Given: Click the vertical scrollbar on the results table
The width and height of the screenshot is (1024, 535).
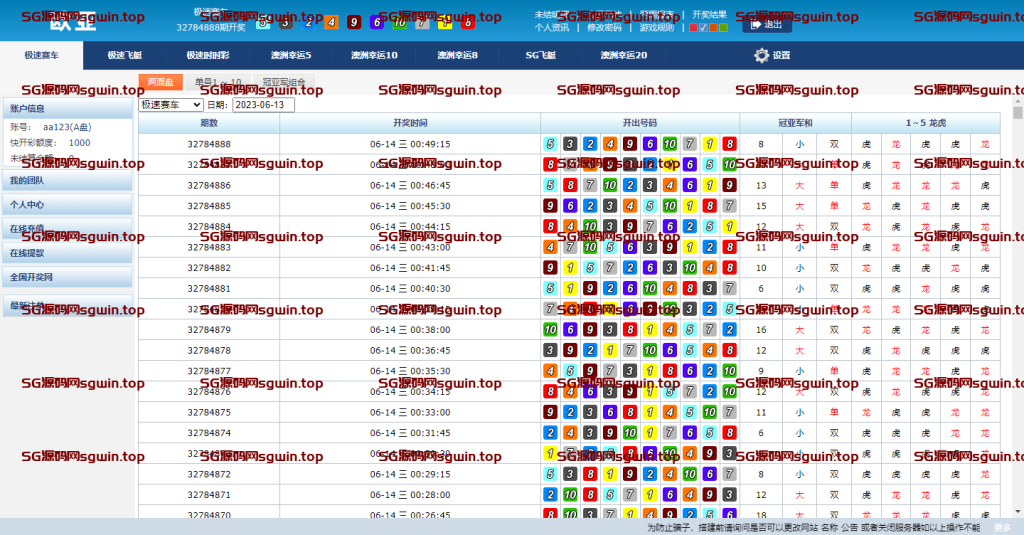Looking at the screenshot, I should point(1016,300).
